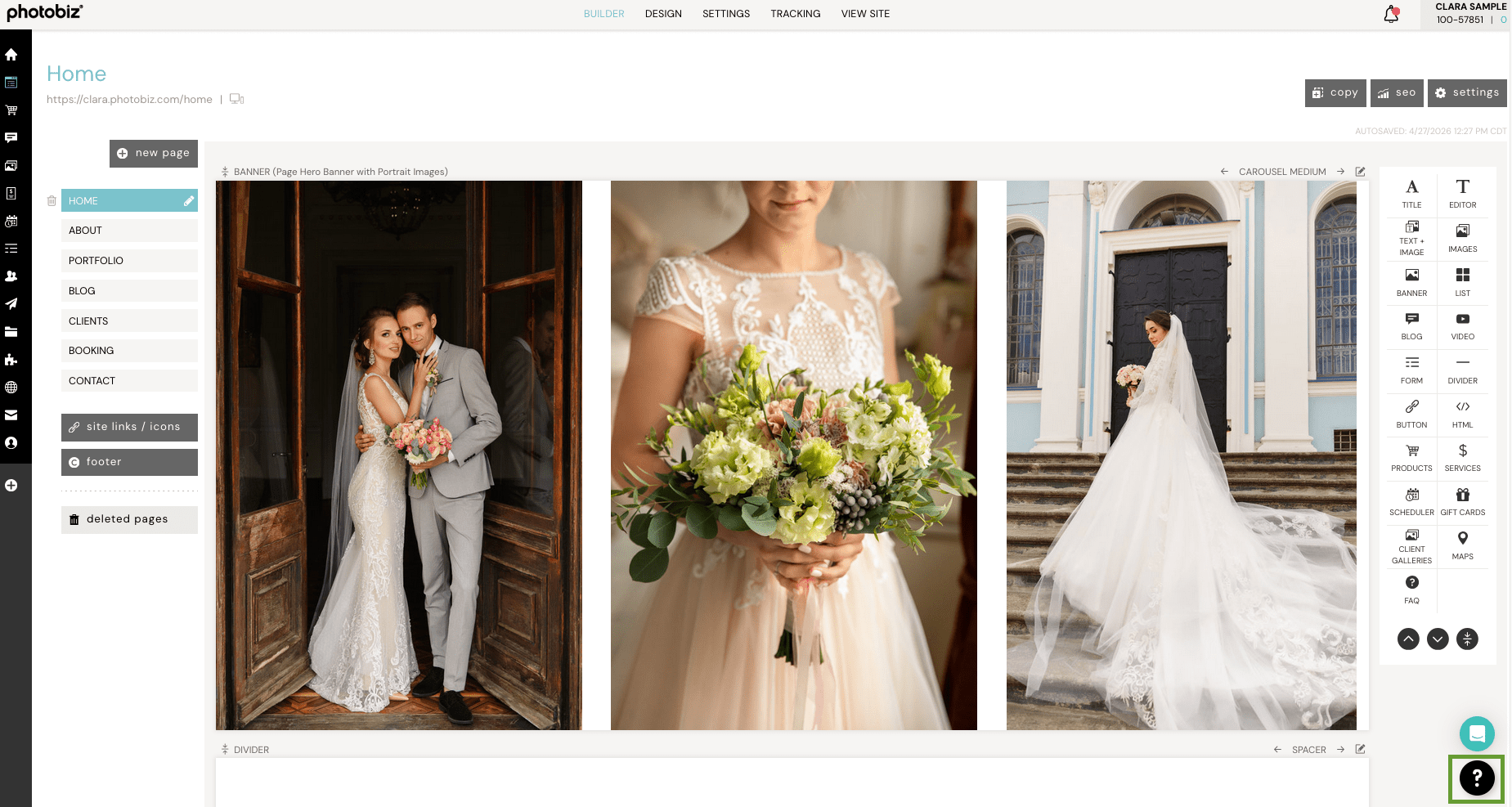Viewport: 1512px width, 807px height.
Task: Open the Settings top menu
Action: 726,14
